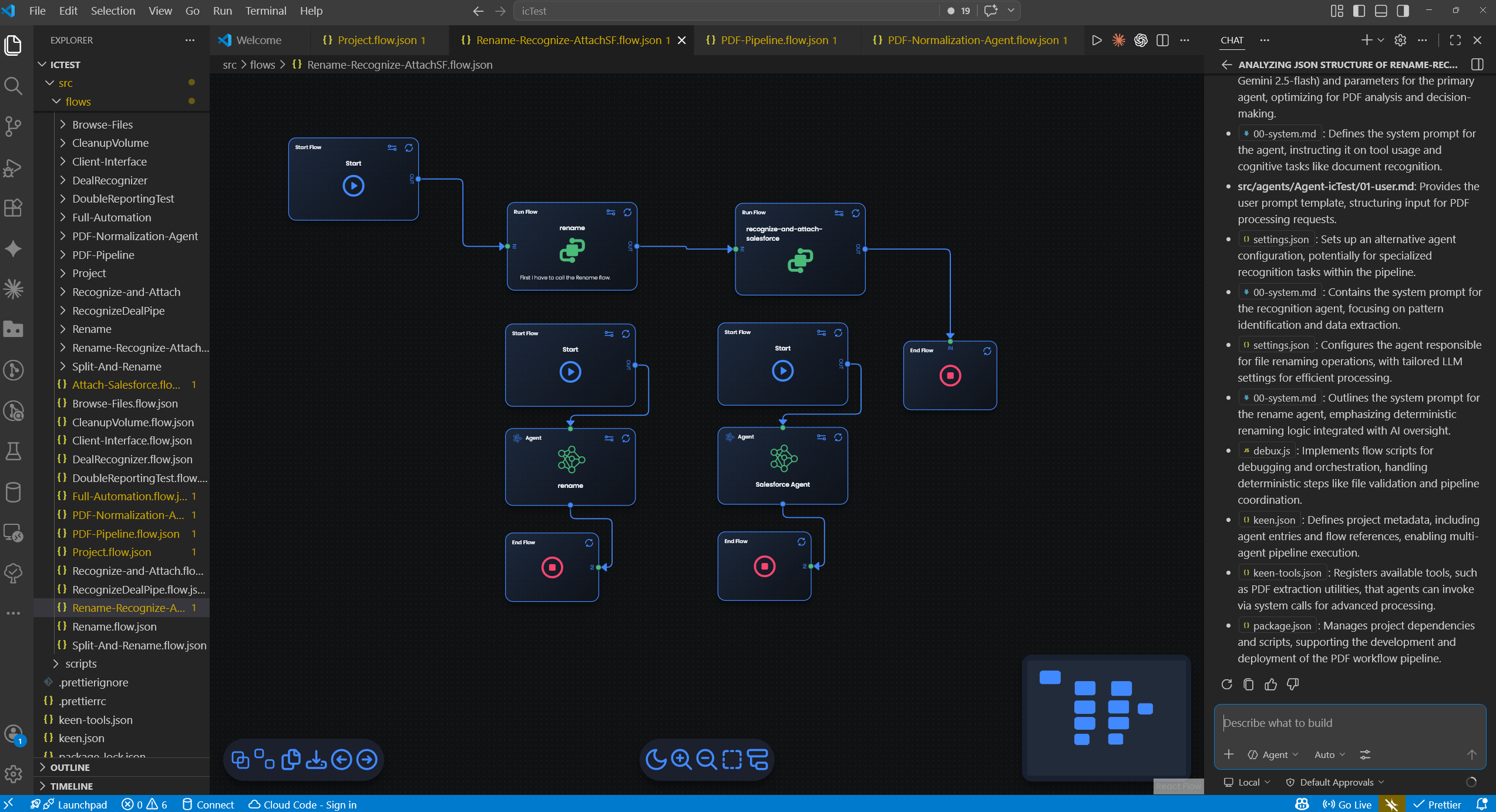Click the settings.json link for renaming agent
This screenshot has width=1496, height=812.
click(1275, 345)
